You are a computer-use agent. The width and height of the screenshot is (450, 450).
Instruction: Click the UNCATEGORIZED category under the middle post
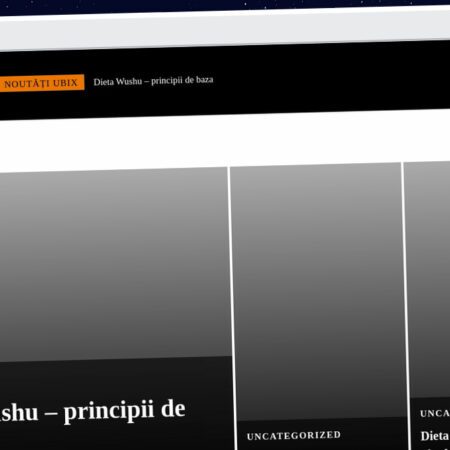(294, 436)
